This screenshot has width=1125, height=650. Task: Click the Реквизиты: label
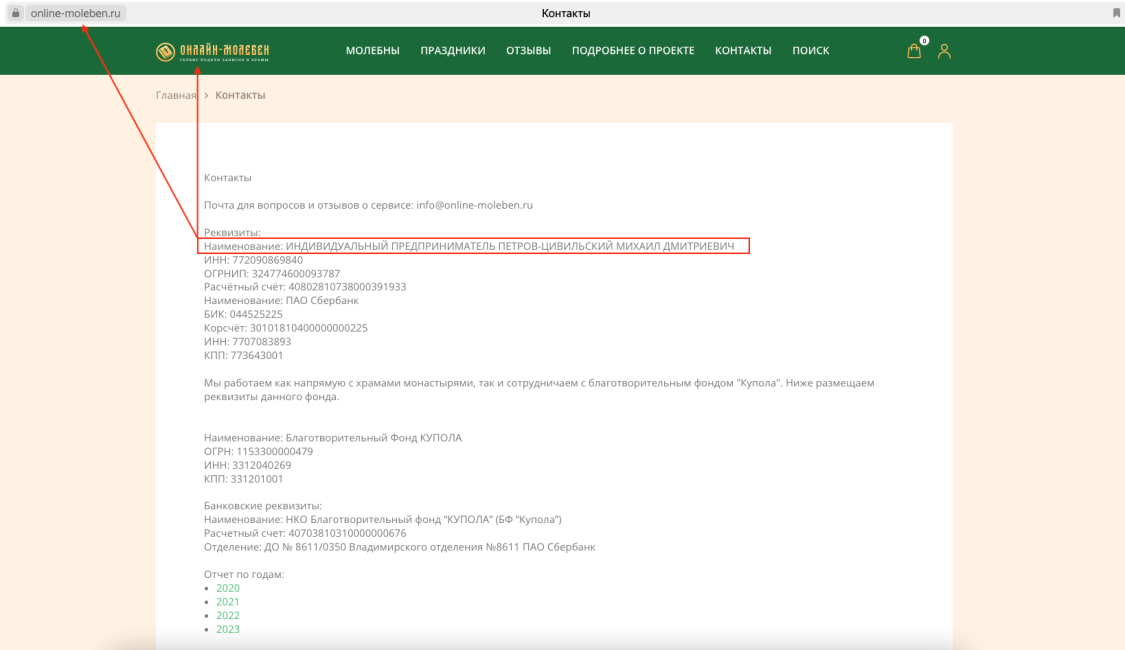[x=232, y=232]
